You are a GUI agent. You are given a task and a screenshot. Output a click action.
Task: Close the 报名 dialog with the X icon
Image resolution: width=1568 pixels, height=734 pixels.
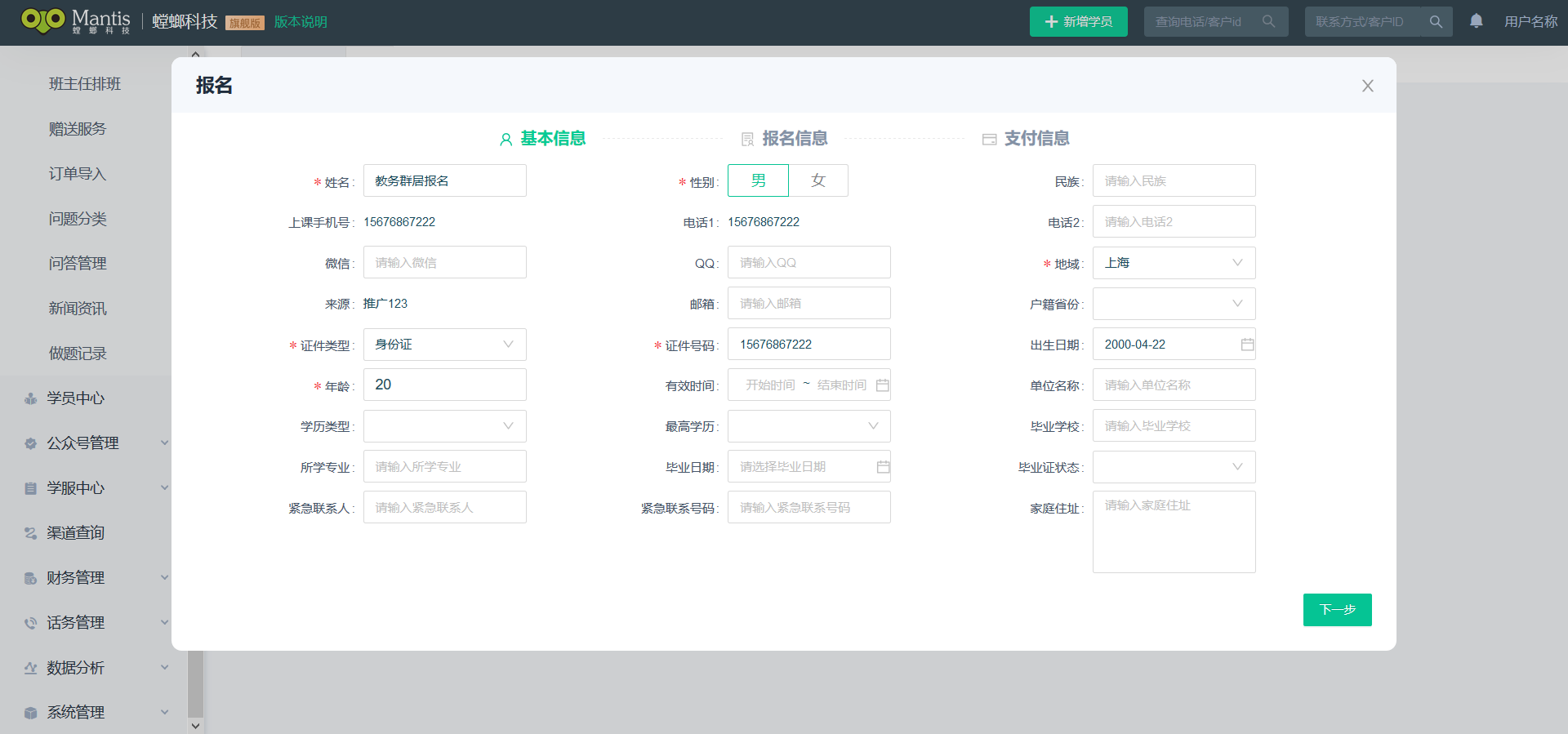coord(1368,86)
